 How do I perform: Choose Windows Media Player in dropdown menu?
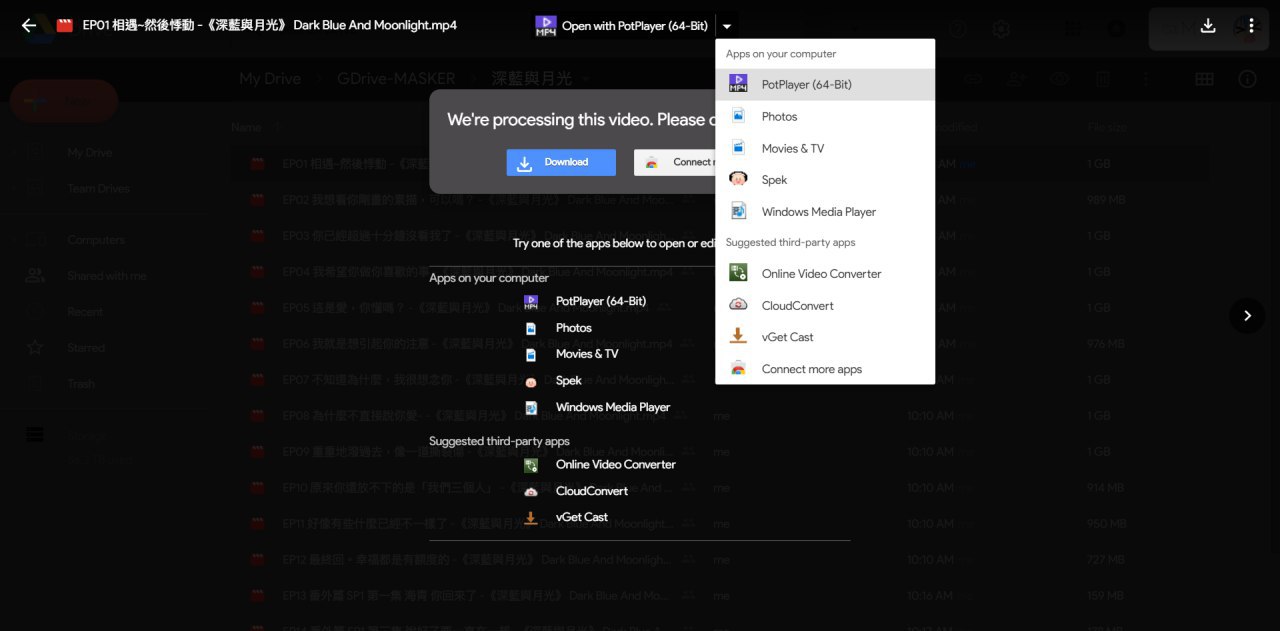tap(818, 212)
